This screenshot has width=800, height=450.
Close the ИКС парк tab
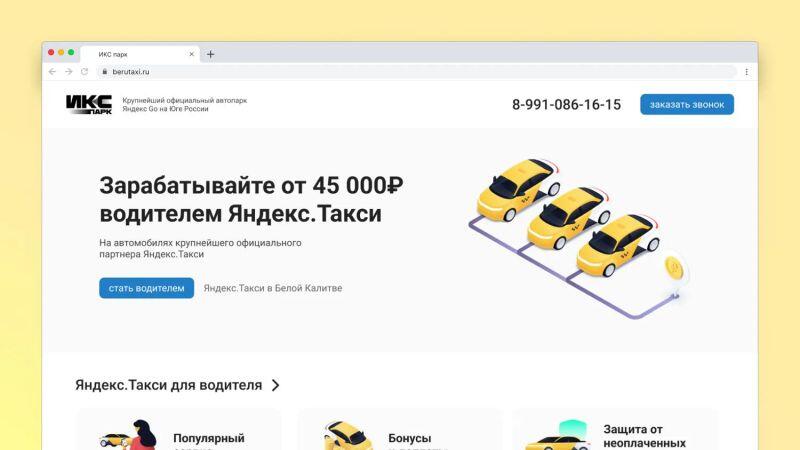tap(191, 54)
